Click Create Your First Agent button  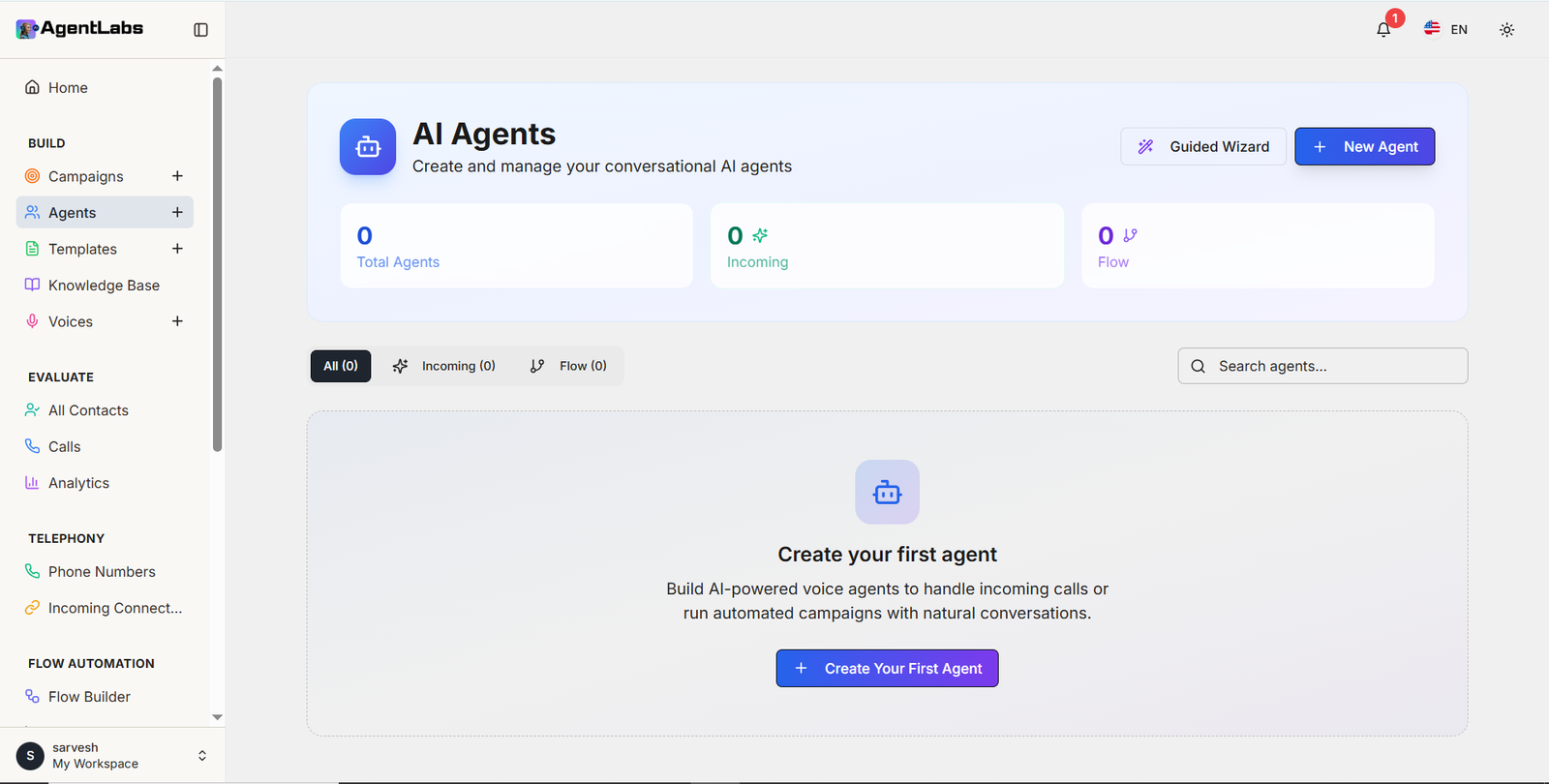[x=887, y=669]
